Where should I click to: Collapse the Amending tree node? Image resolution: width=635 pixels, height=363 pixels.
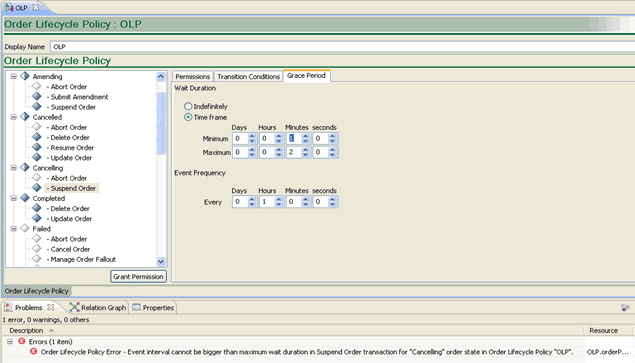[13, 76]
